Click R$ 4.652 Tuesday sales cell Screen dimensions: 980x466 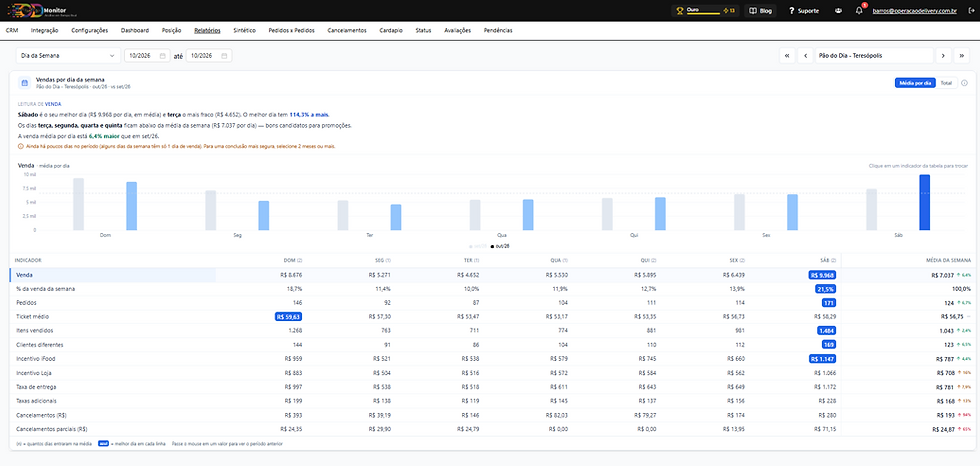click(468, 275)
